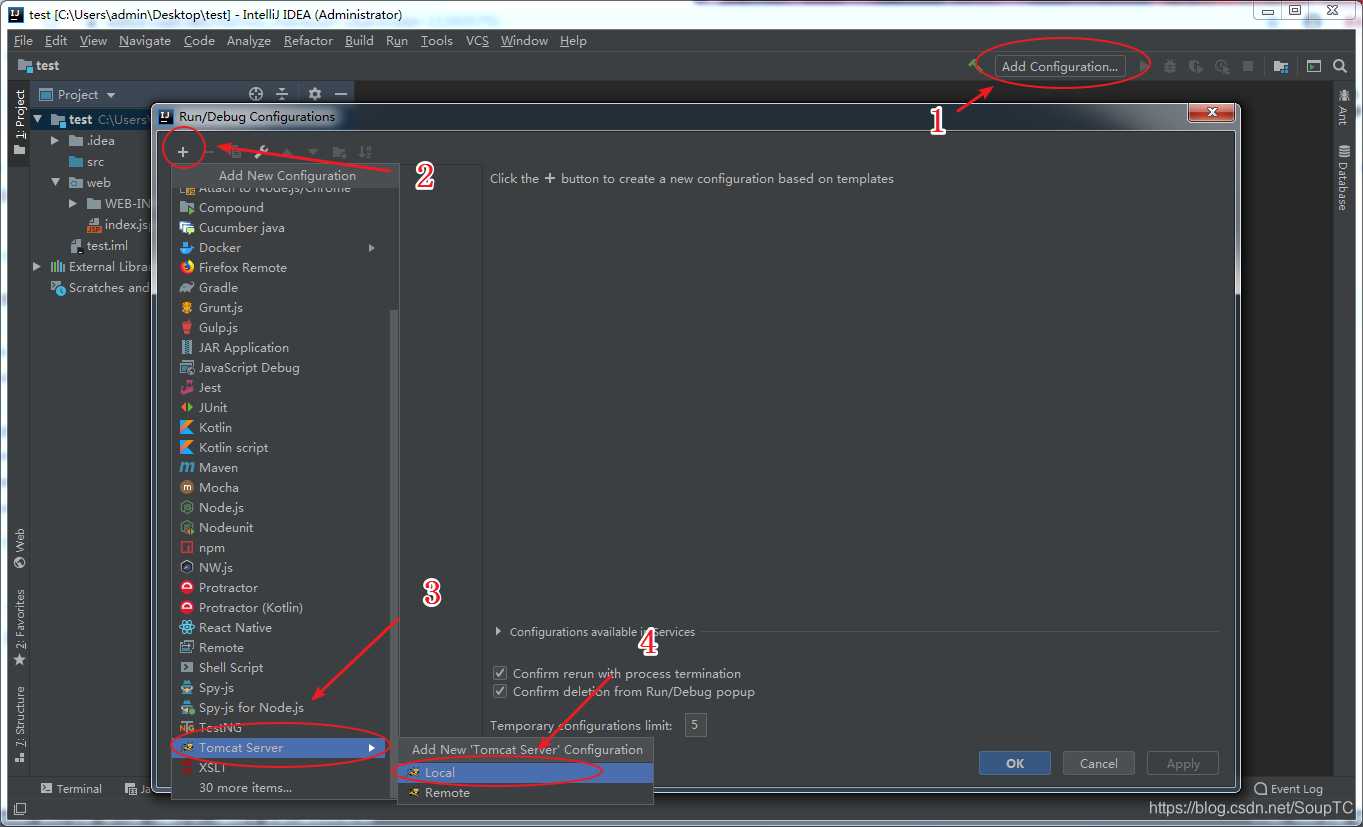Click the Temporary configurations limit field

coord(696,725)
